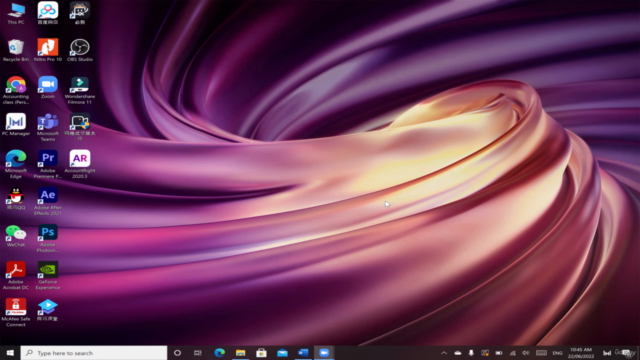Show hidden icons in system tray
Screen dimensions: 640x360
[x=444, y=353]
